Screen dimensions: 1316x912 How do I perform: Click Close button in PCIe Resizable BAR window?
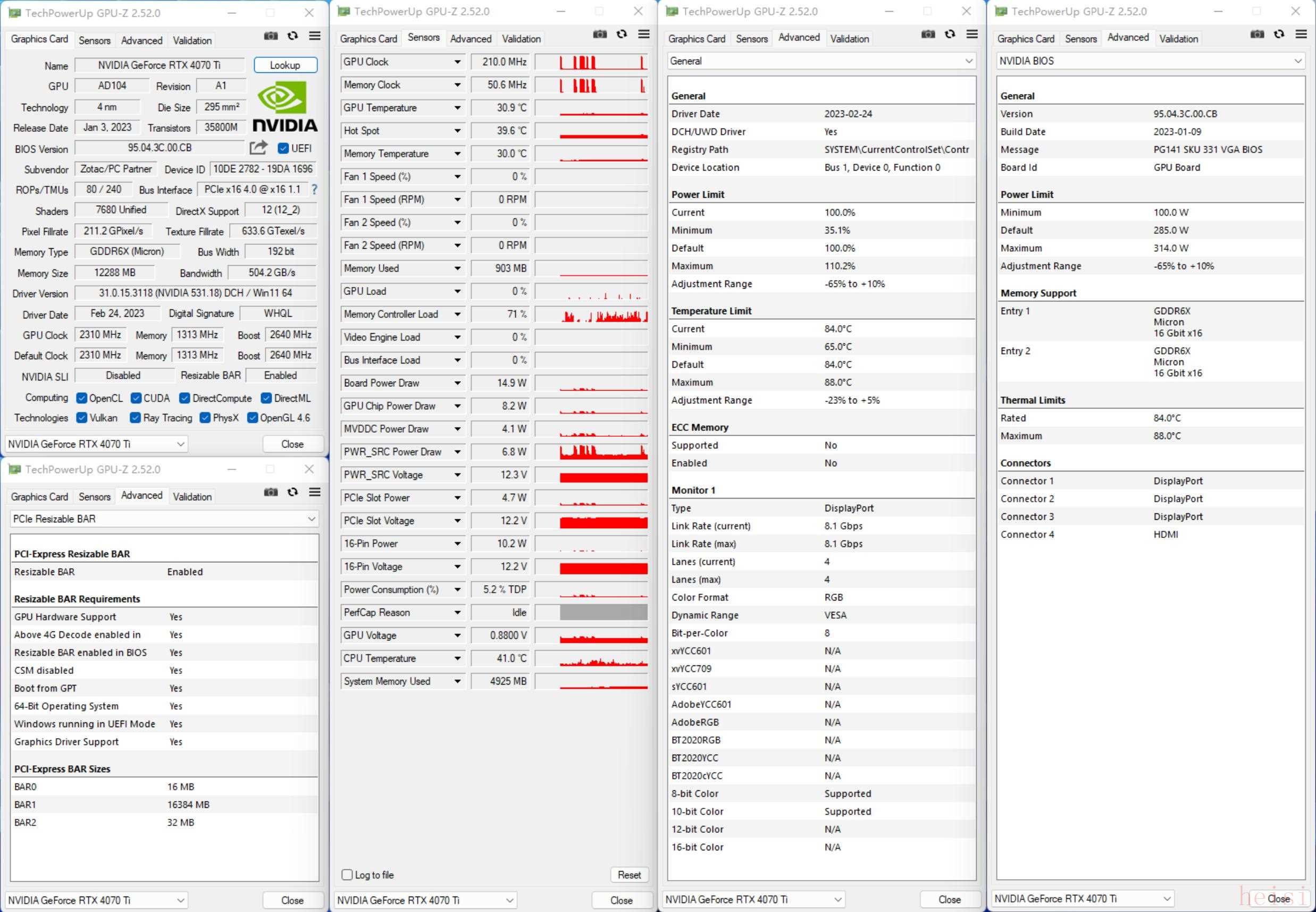(x=292, y=900)
